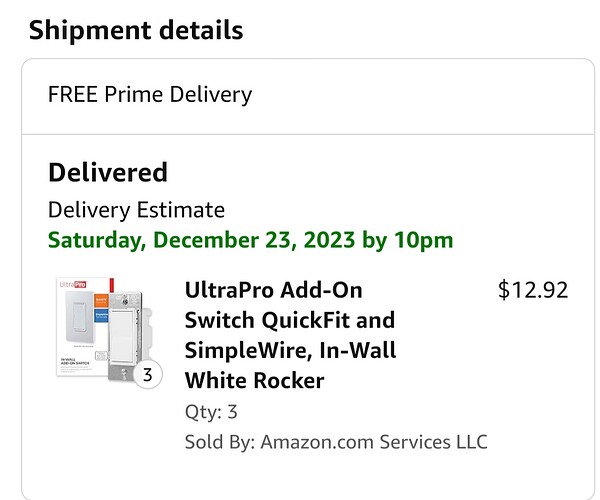Click the Shipment details heading
Viewport: 600px width, 500px height.
[x=136, y=30]
